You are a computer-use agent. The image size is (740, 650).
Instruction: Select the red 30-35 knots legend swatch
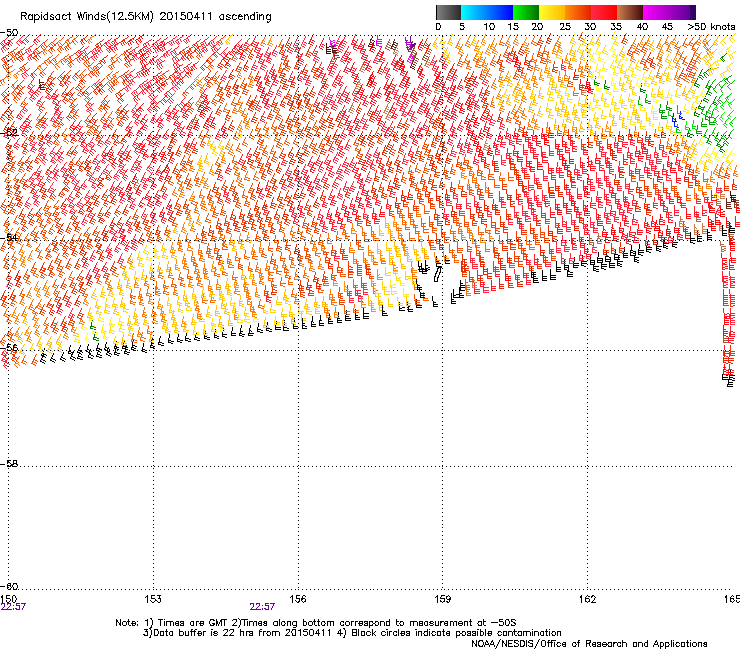coord(604,12)
